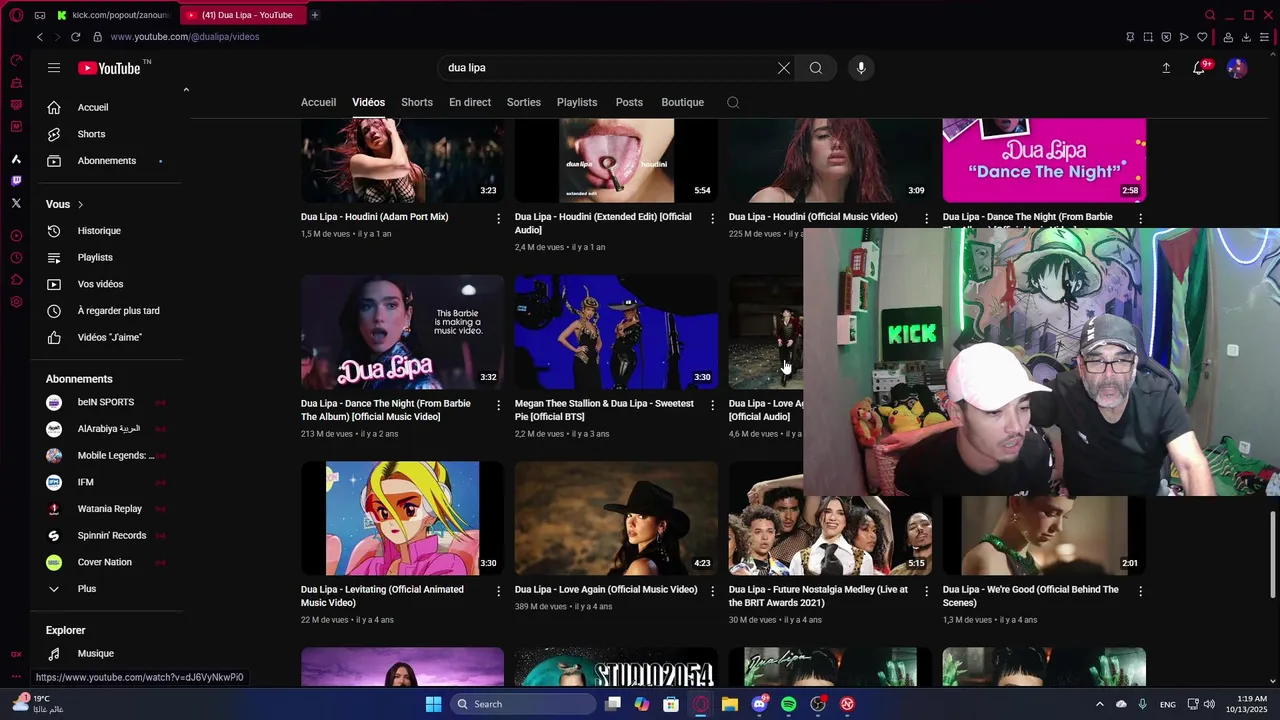Screen dimensions: 1280x720
Task: Switch to the Shorts channel tab
Action: click(x=417, y=102)
